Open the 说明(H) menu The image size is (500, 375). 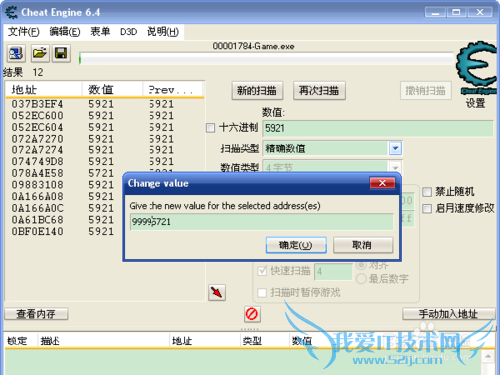(163, 32)
